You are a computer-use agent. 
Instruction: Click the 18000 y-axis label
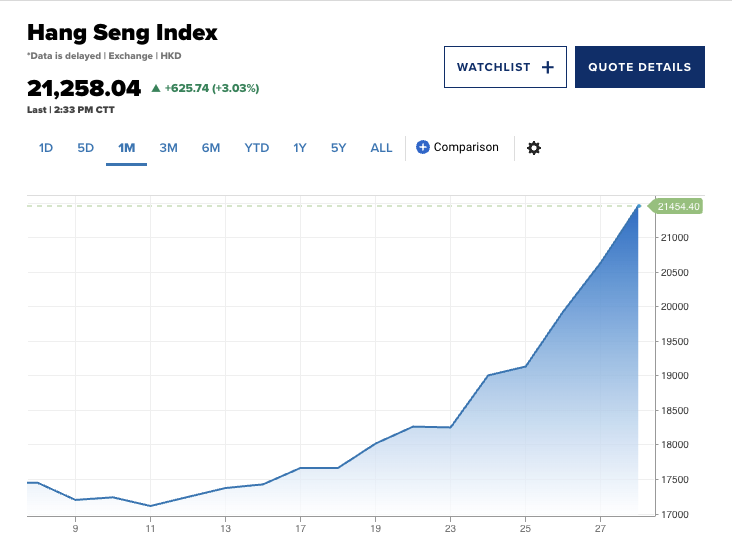(x=675, y=445)
